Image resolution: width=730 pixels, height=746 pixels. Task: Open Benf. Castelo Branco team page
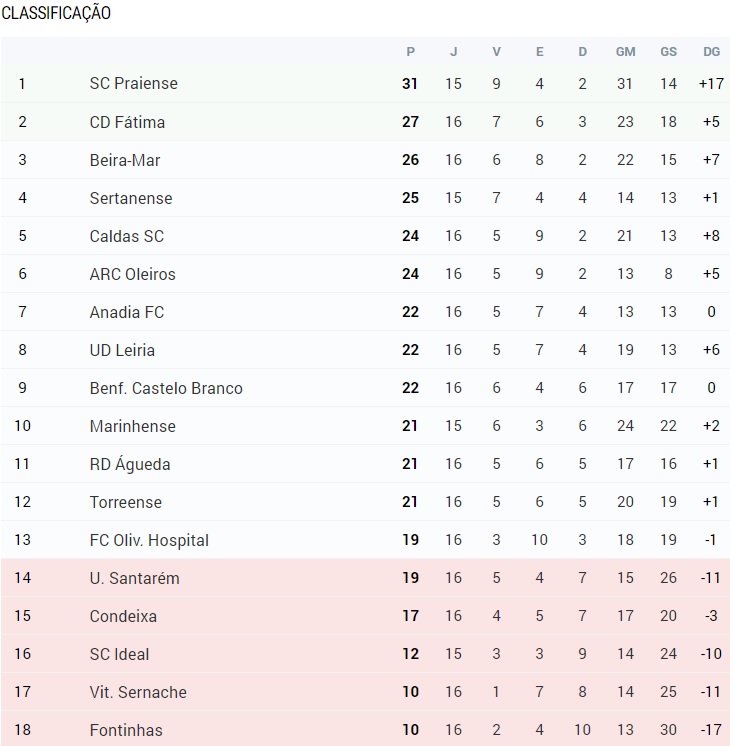pyautogui.click(x=165, y=388)
